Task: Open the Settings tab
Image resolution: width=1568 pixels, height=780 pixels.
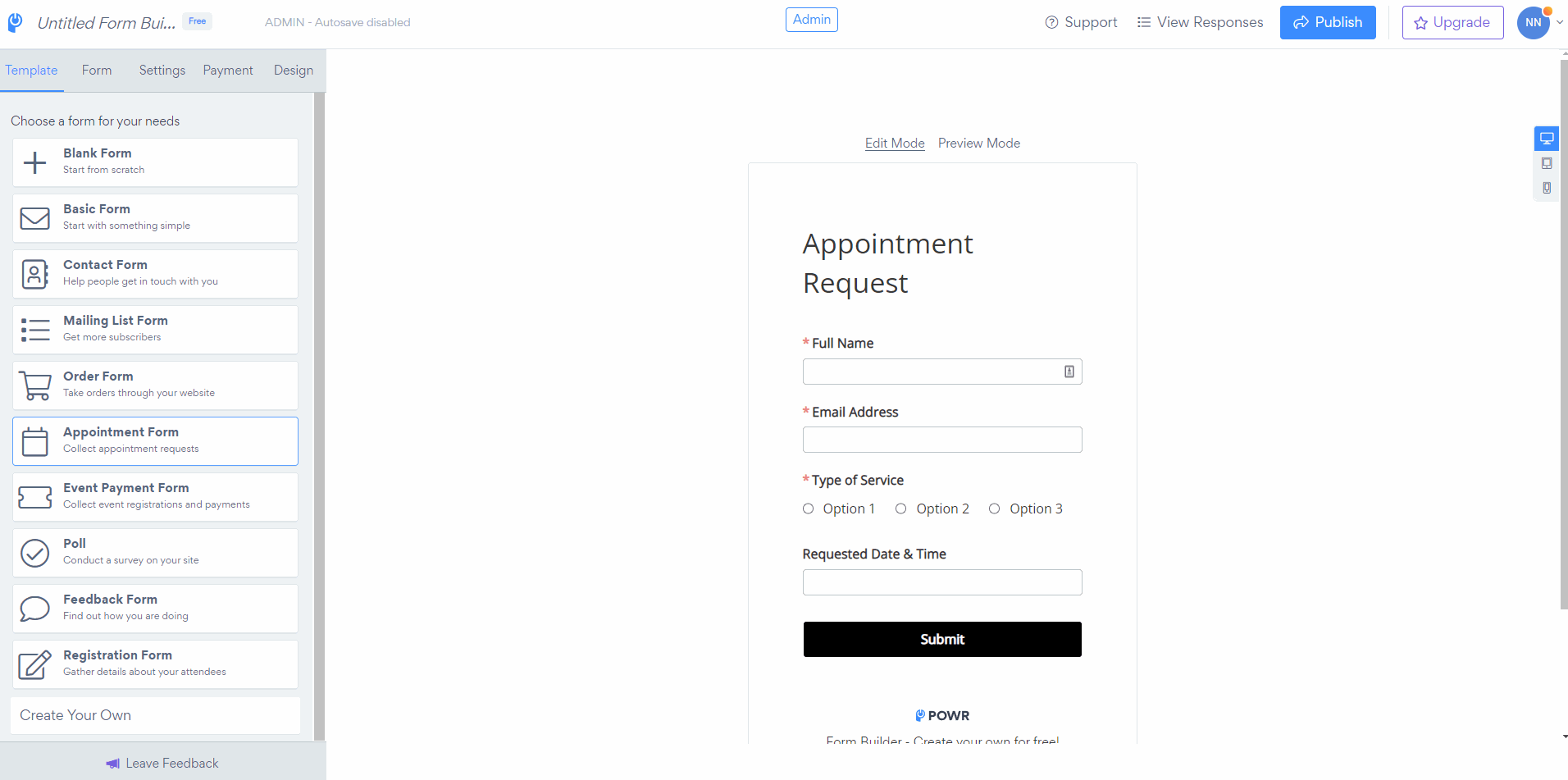Action: (x=162, y=71)
